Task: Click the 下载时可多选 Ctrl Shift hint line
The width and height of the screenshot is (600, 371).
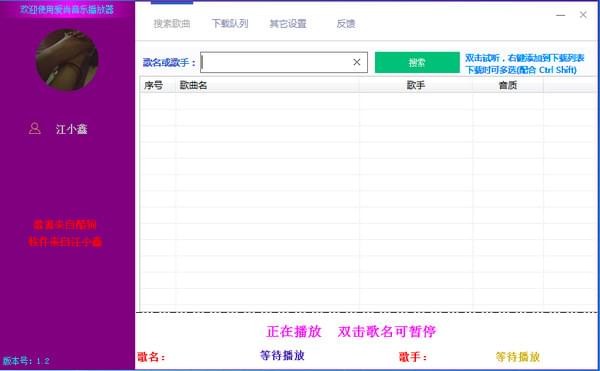Action: point(520,70)
